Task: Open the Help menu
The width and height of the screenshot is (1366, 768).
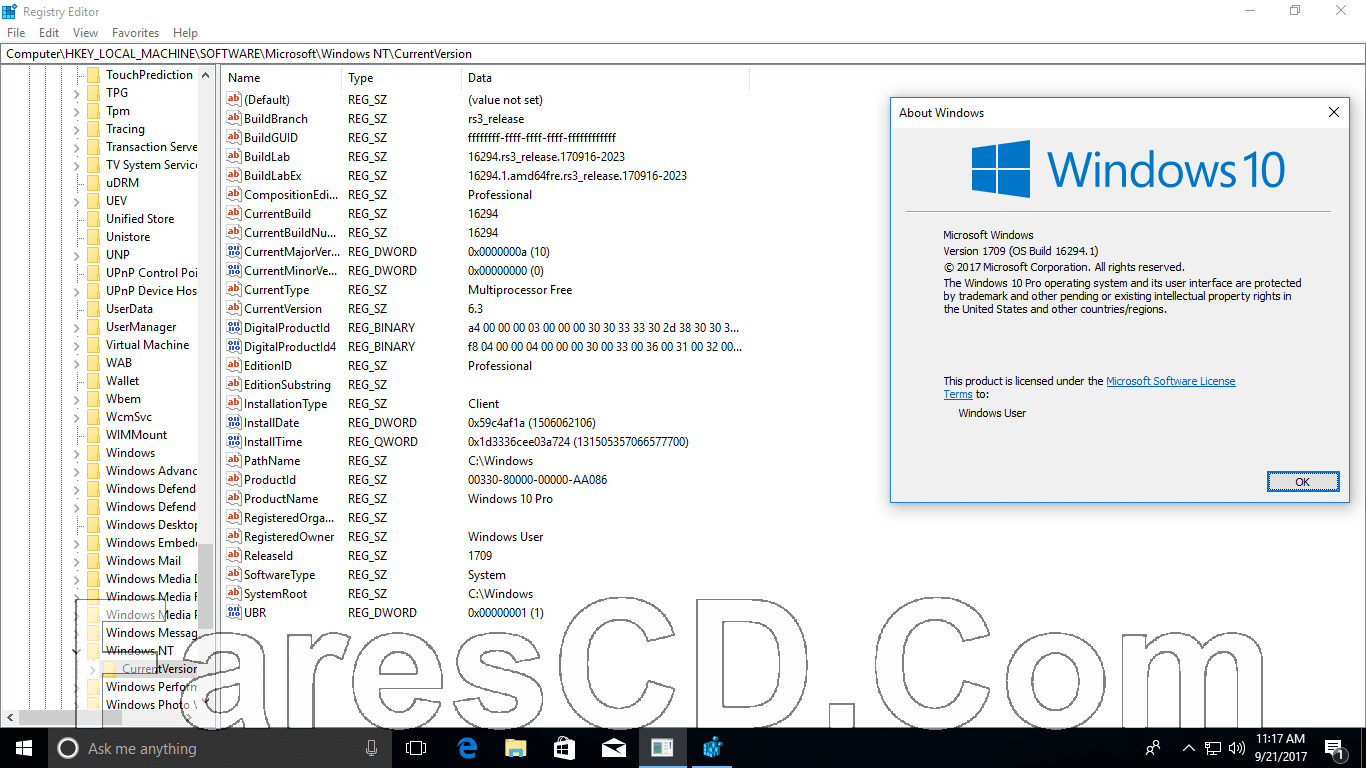Action: coord(185,33)
